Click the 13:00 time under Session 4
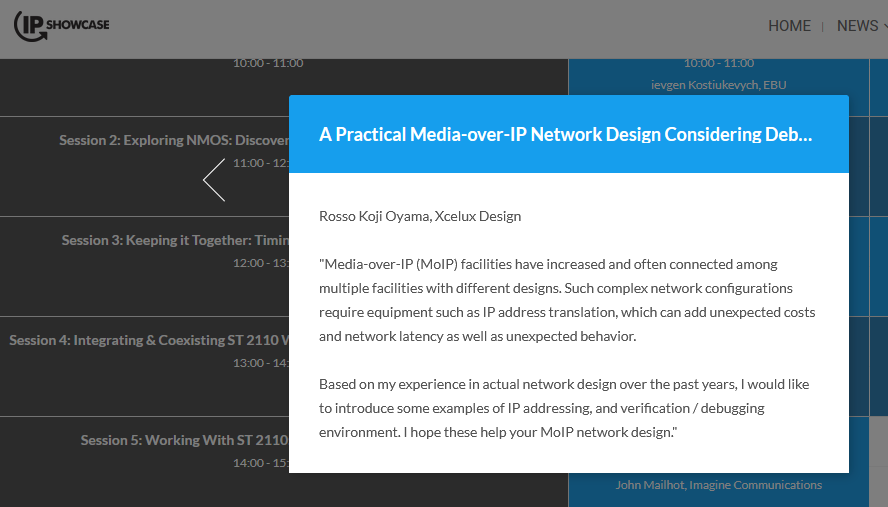The width and height of the screenshot is (888, 507). (x=261, y=363)
